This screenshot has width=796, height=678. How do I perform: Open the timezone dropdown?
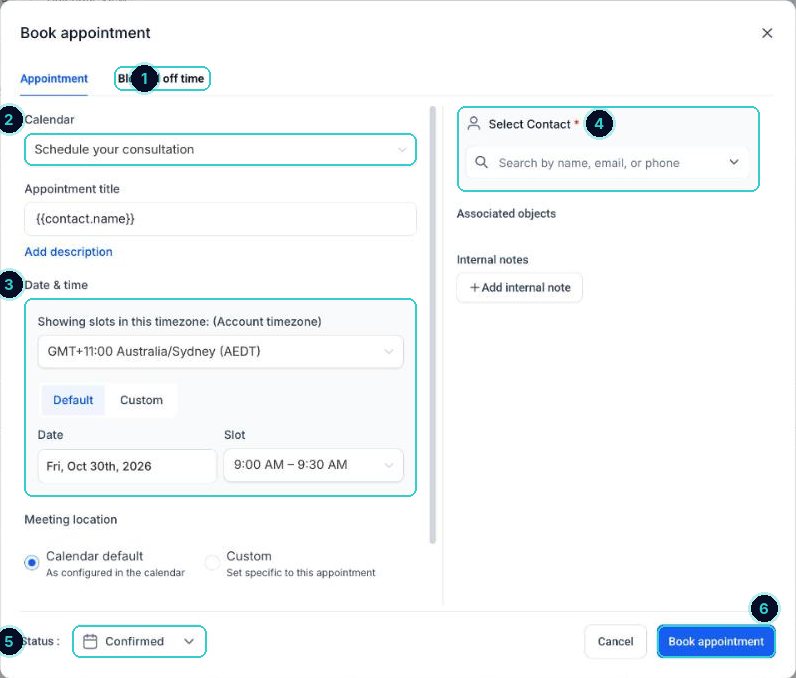point(220,352)
